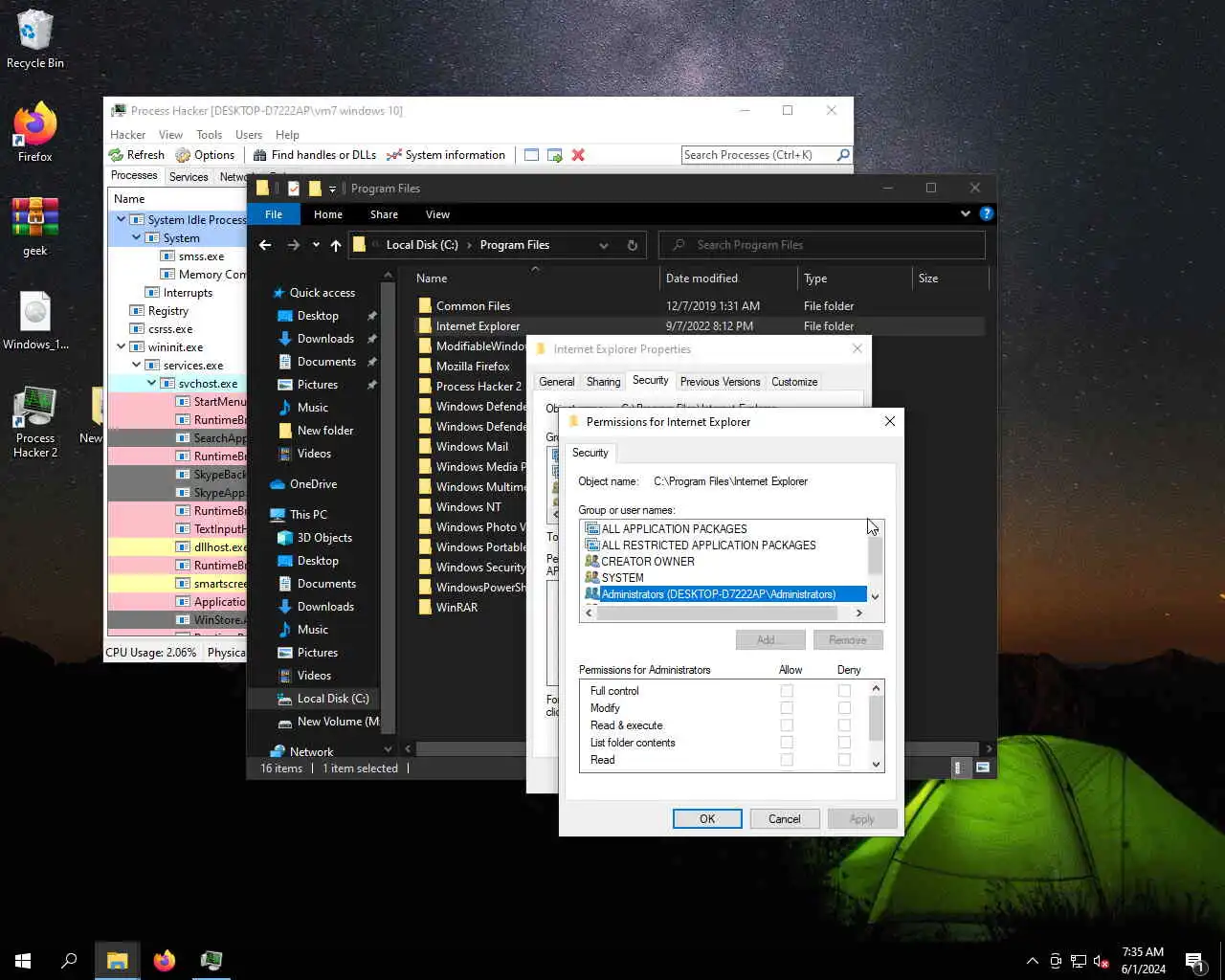Check Allow for Read & execute
Viewport: 1225px width, 980px height.
(x=787, y=725)
